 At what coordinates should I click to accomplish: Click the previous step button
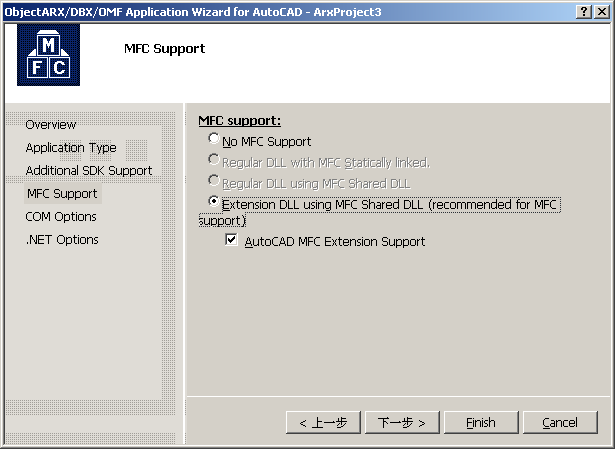pos(322,422)
